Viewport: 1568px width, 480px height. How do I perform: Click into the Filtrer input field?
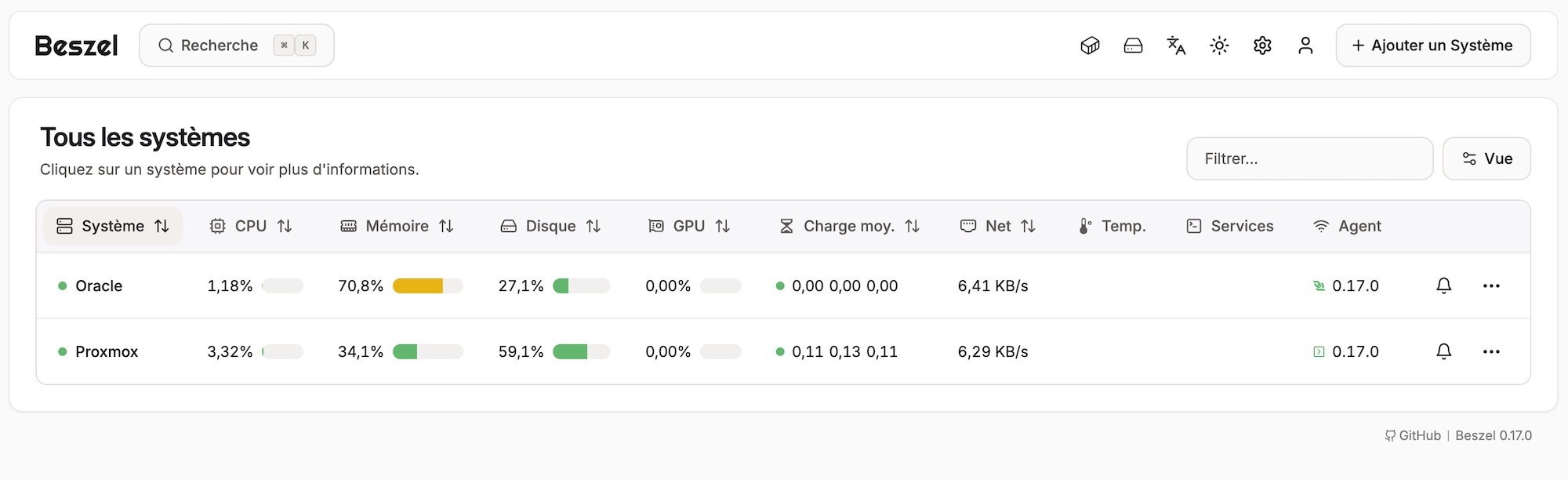(x=1309, y=158)
